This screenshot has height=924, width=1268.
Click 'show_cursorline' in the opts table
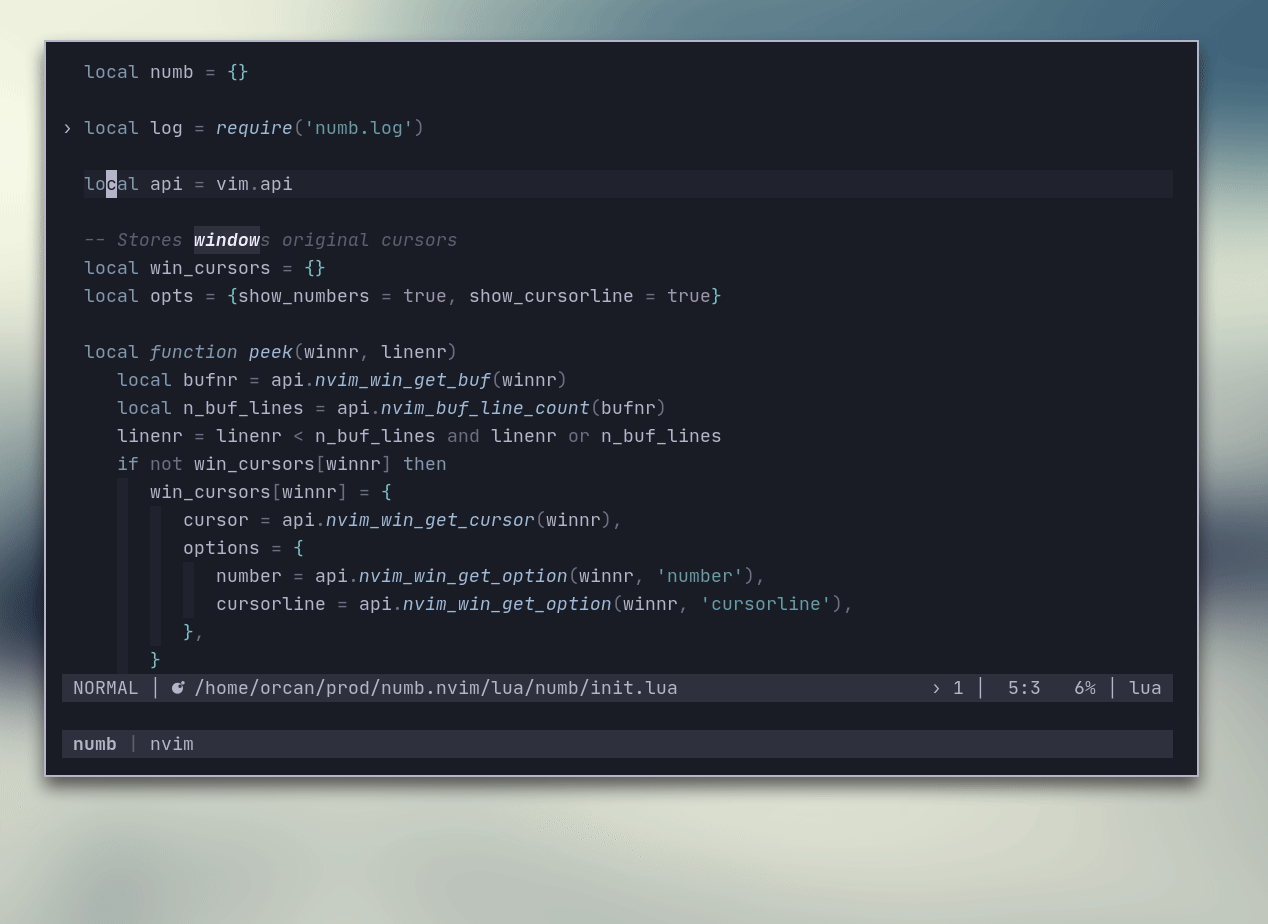pyautogui.click(x=551, y=296)
